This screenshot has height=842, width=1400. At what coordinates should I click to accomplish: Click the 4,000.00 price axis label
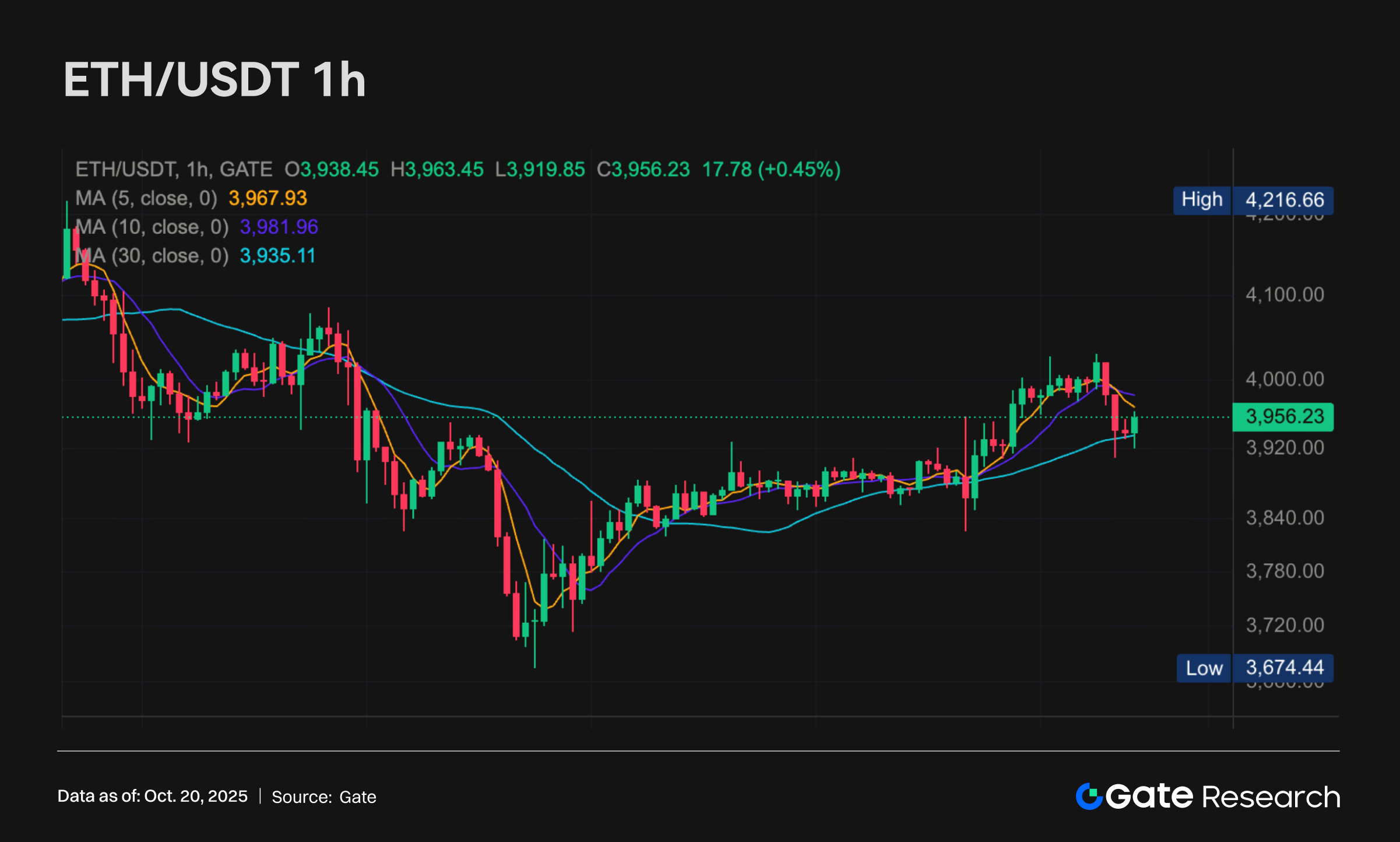[x=1285, y=380]
